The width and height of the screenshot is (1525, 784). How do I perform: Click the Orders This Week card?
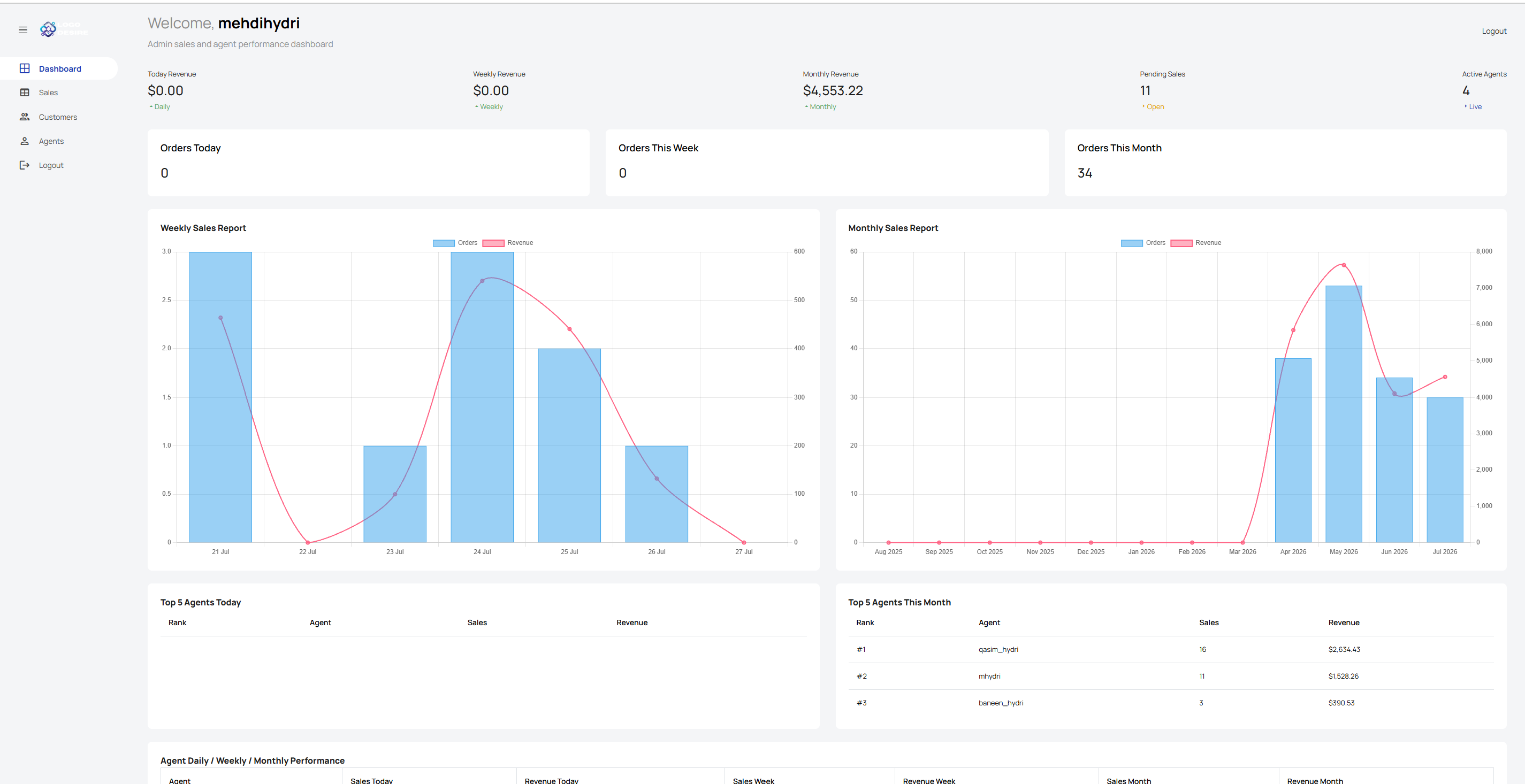tap(826, 163)
